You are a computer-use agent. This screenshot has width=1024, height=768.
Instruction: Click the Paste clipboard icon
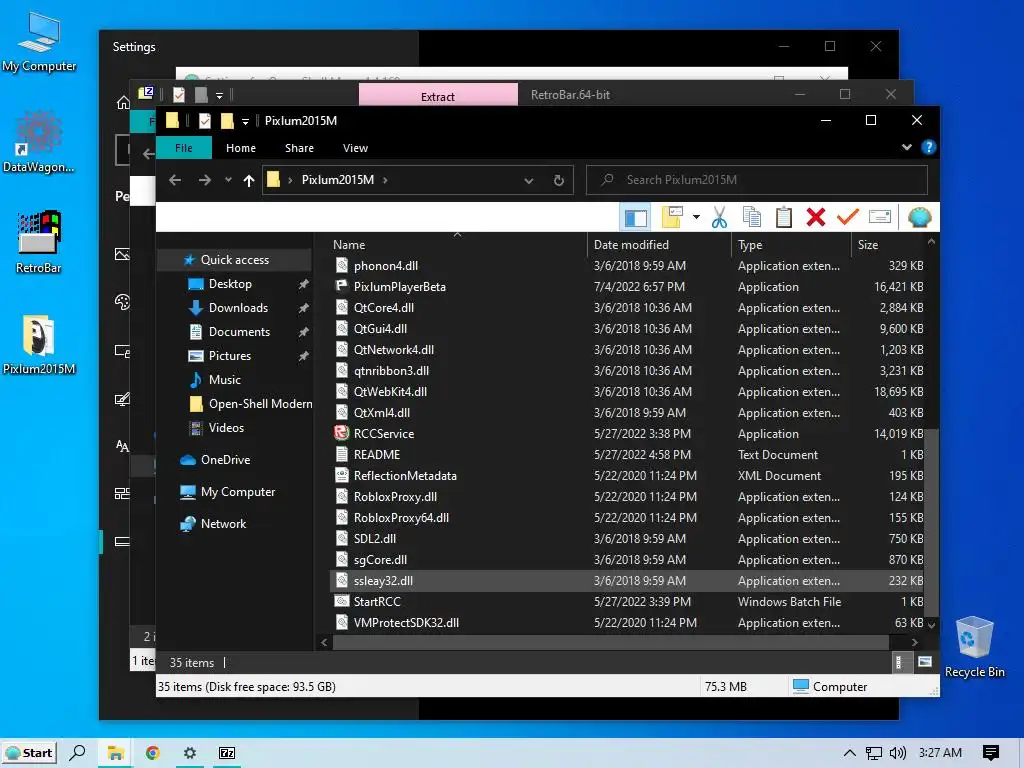(784, 217)
